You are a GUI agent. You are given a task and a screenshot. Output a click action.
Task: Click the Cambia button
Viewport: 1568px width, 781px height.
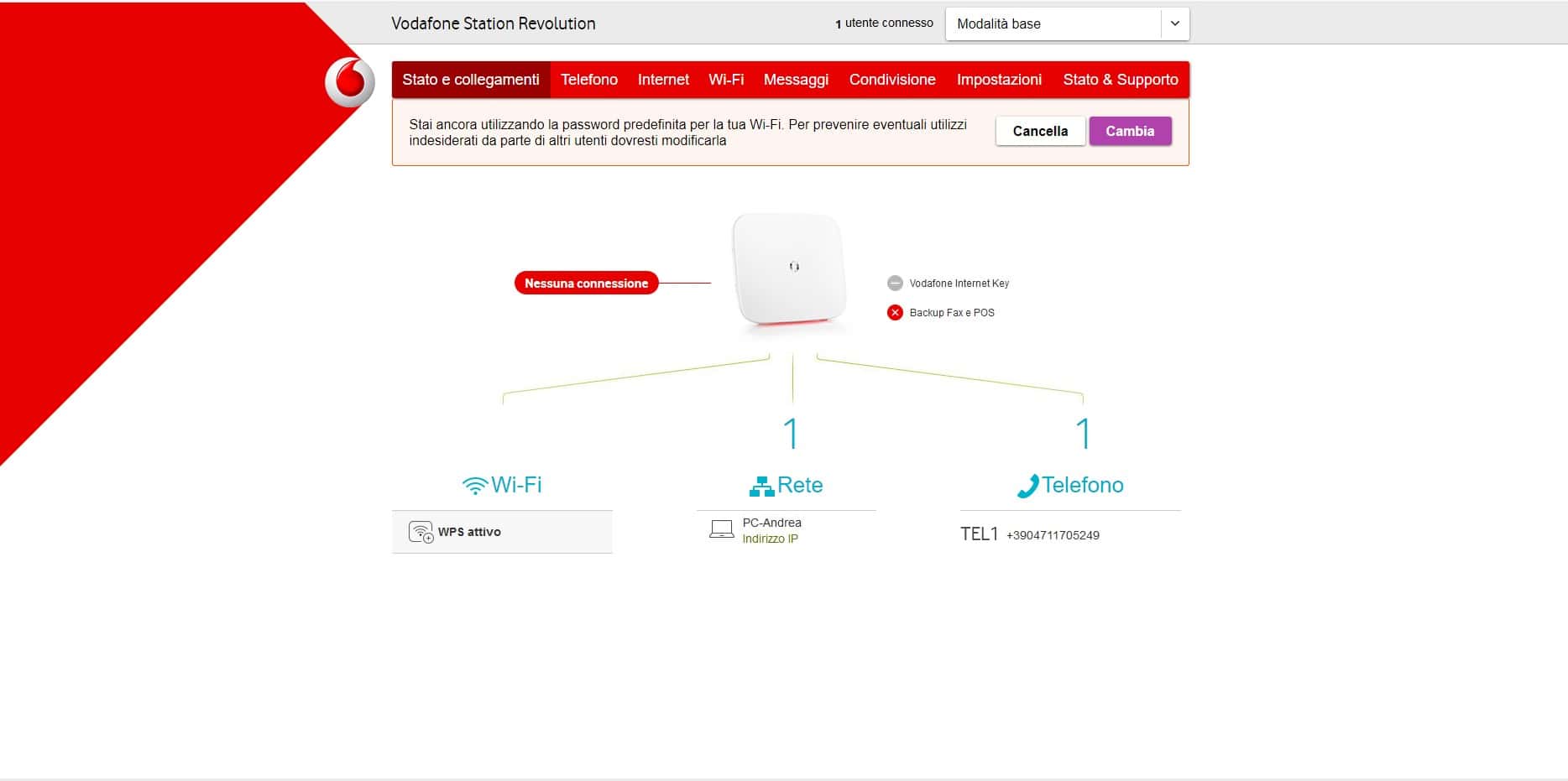coord(1130,131)
